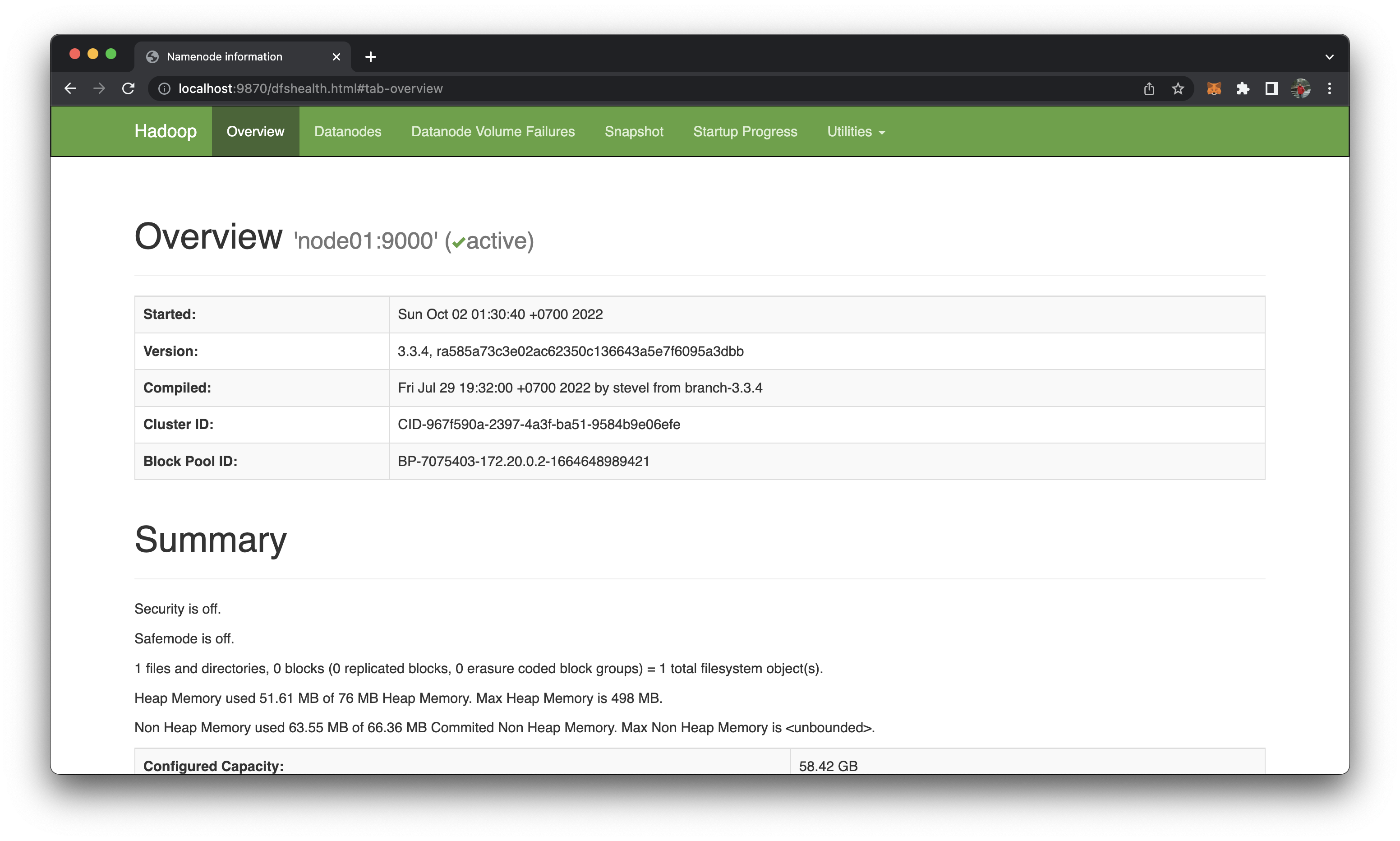Image resolution: width=1400 pixels, height=841 pixels.
Task: Select the Namenode information browser tab
Action: coord(242,57)
